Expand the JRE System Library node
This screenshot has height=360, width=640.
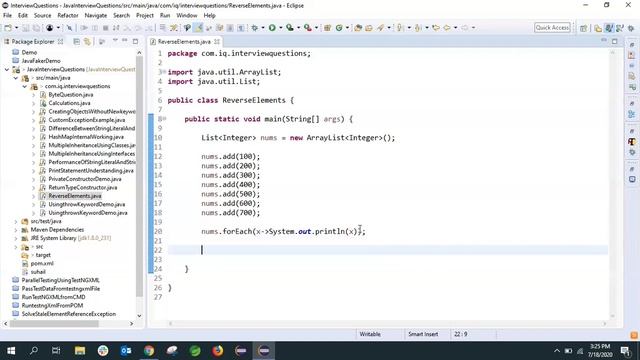coord(16,238)
